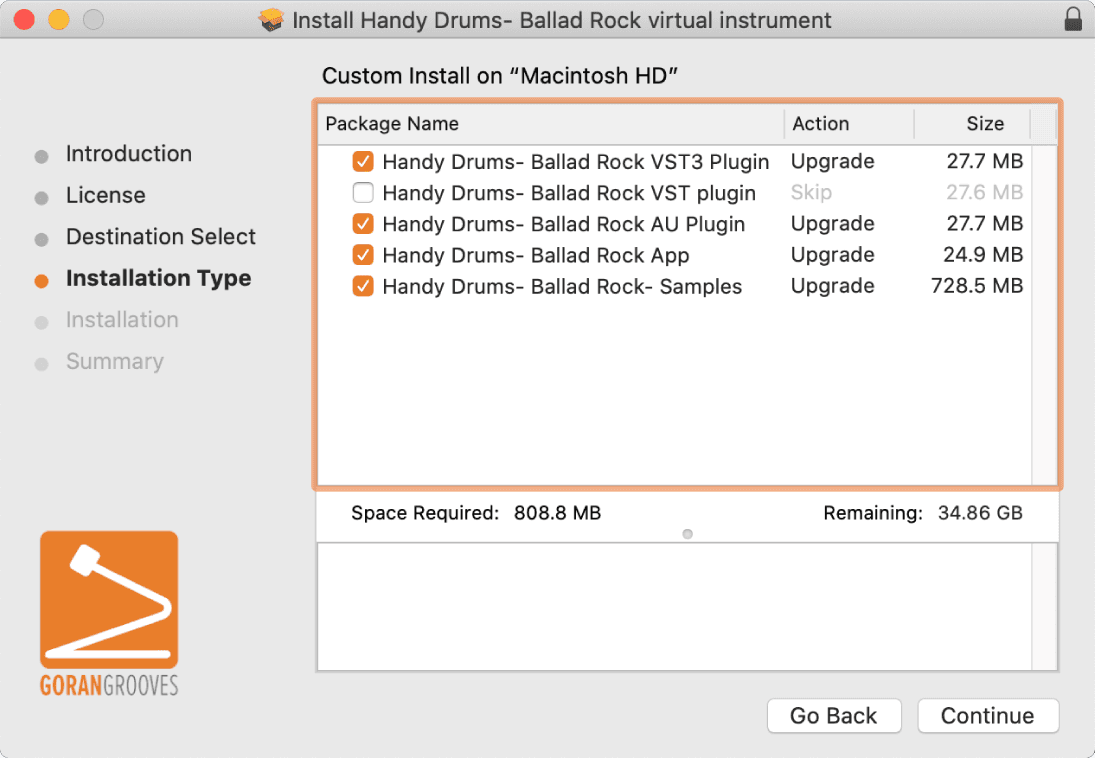The height and width of the screenshot is (758, 1095).
Task: Select the License step in sidebar
Action: pyautogui.click(x=105, y=195)
